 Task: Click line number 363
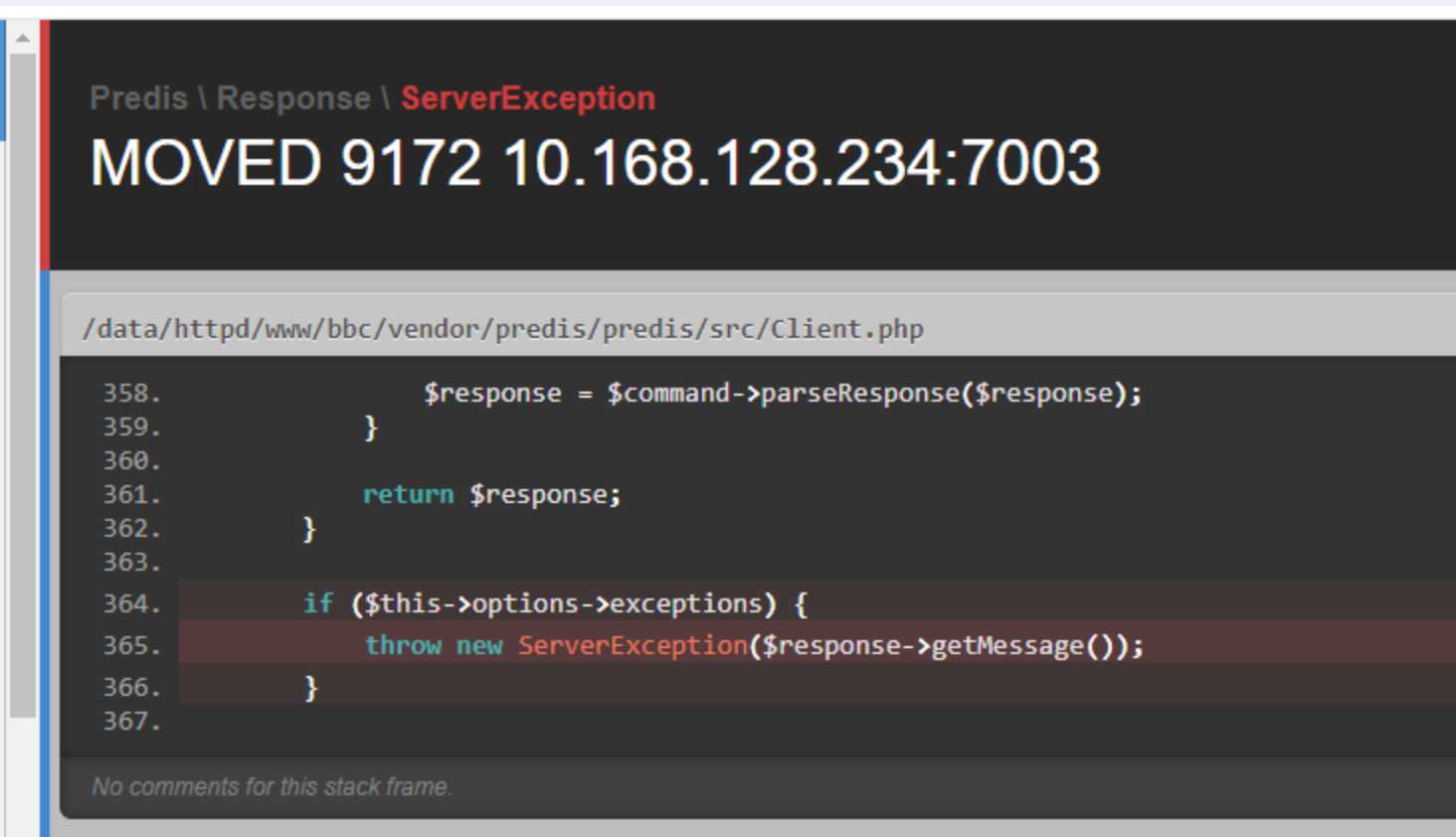click(131, 563)
